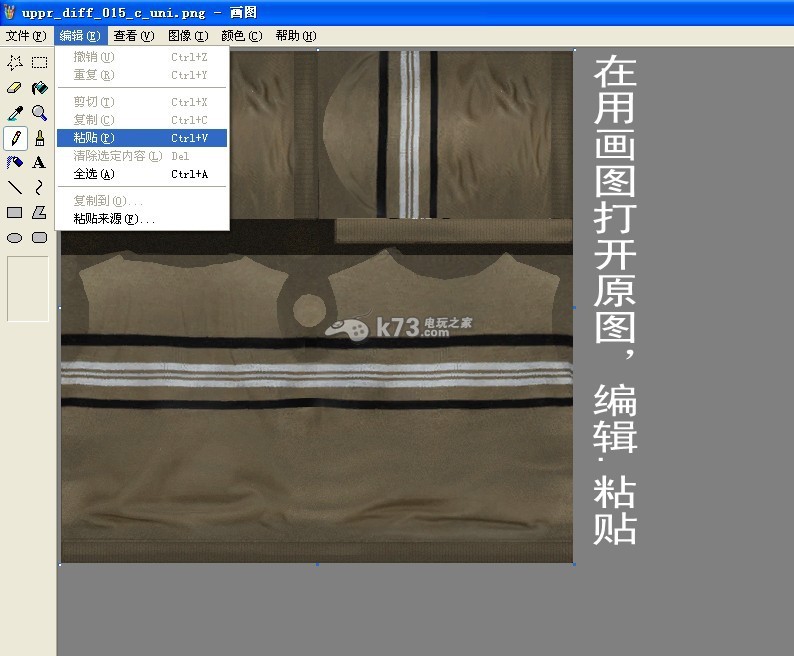
Task: Select the rectangular Select tool
Action: (x=39, y=62)
